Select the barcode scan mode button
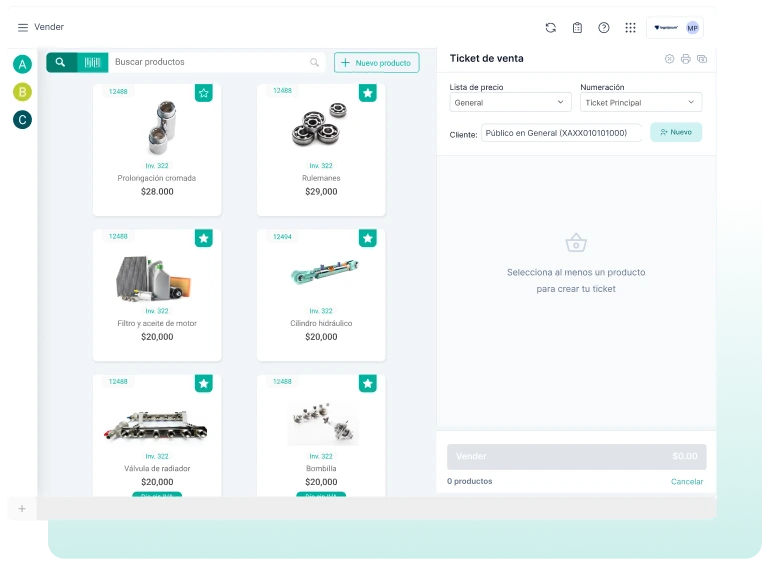This screenshot has height=569, width=771. tap(92, 62)
